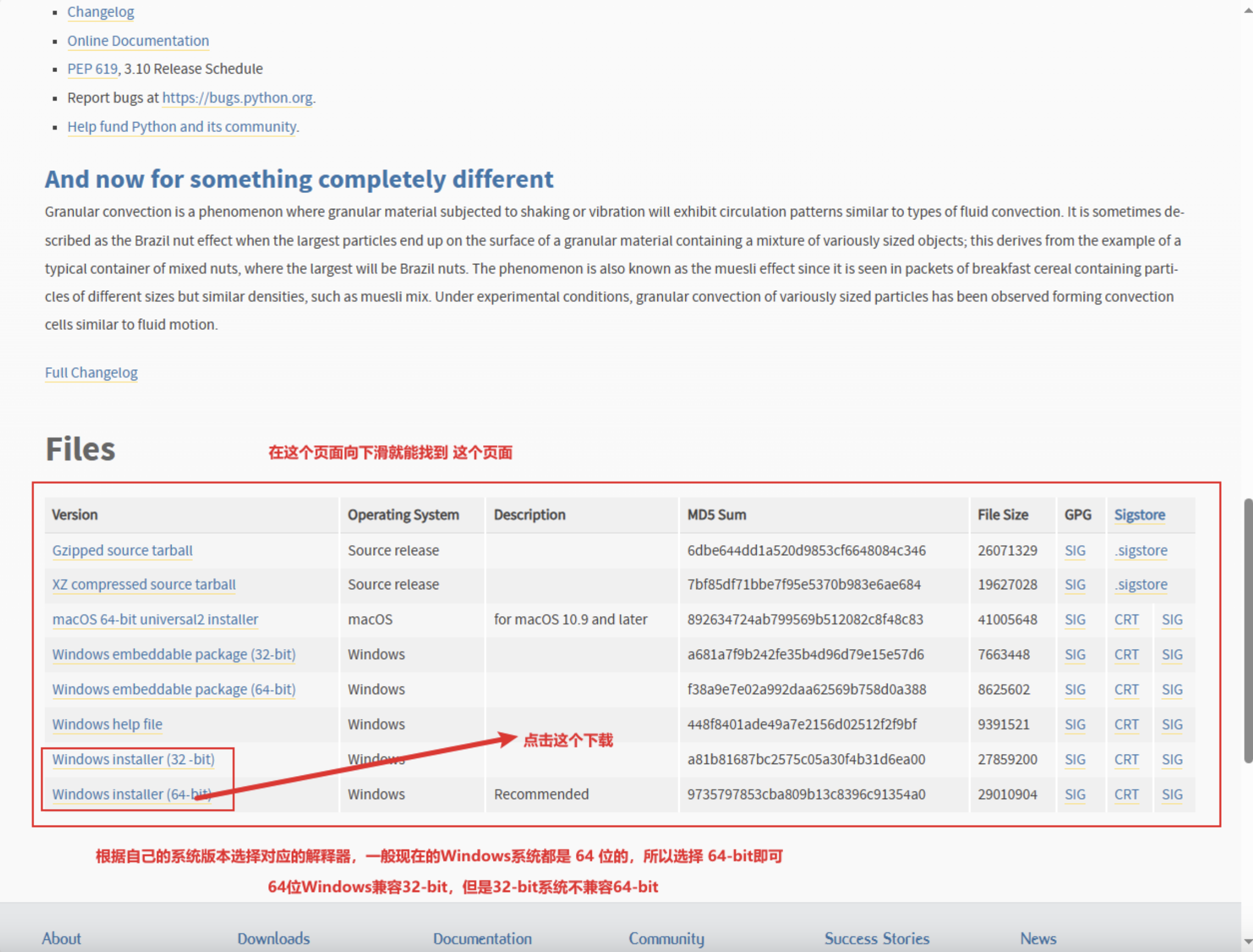Image resolution: width=1253 pixels, height=952 pixels.
Task: Open the Downloads footer menu item
Action: point(274,938)
